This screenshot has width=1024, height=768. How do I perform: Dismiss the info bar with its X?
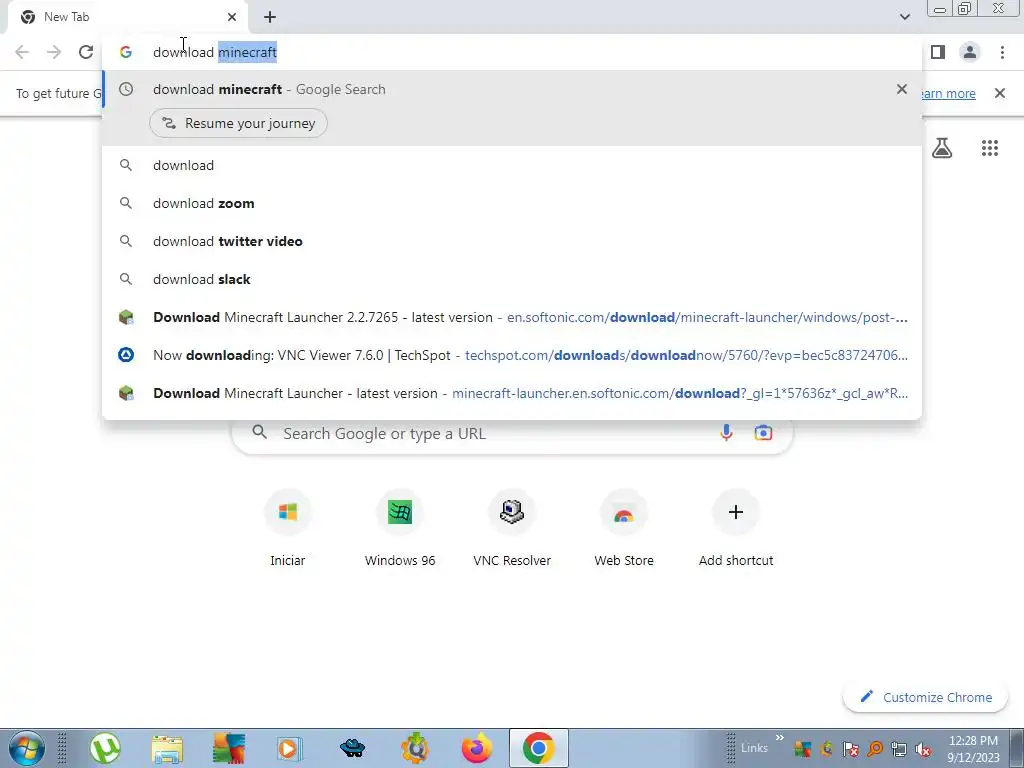pyautogui.click(x=1000, y=93)
